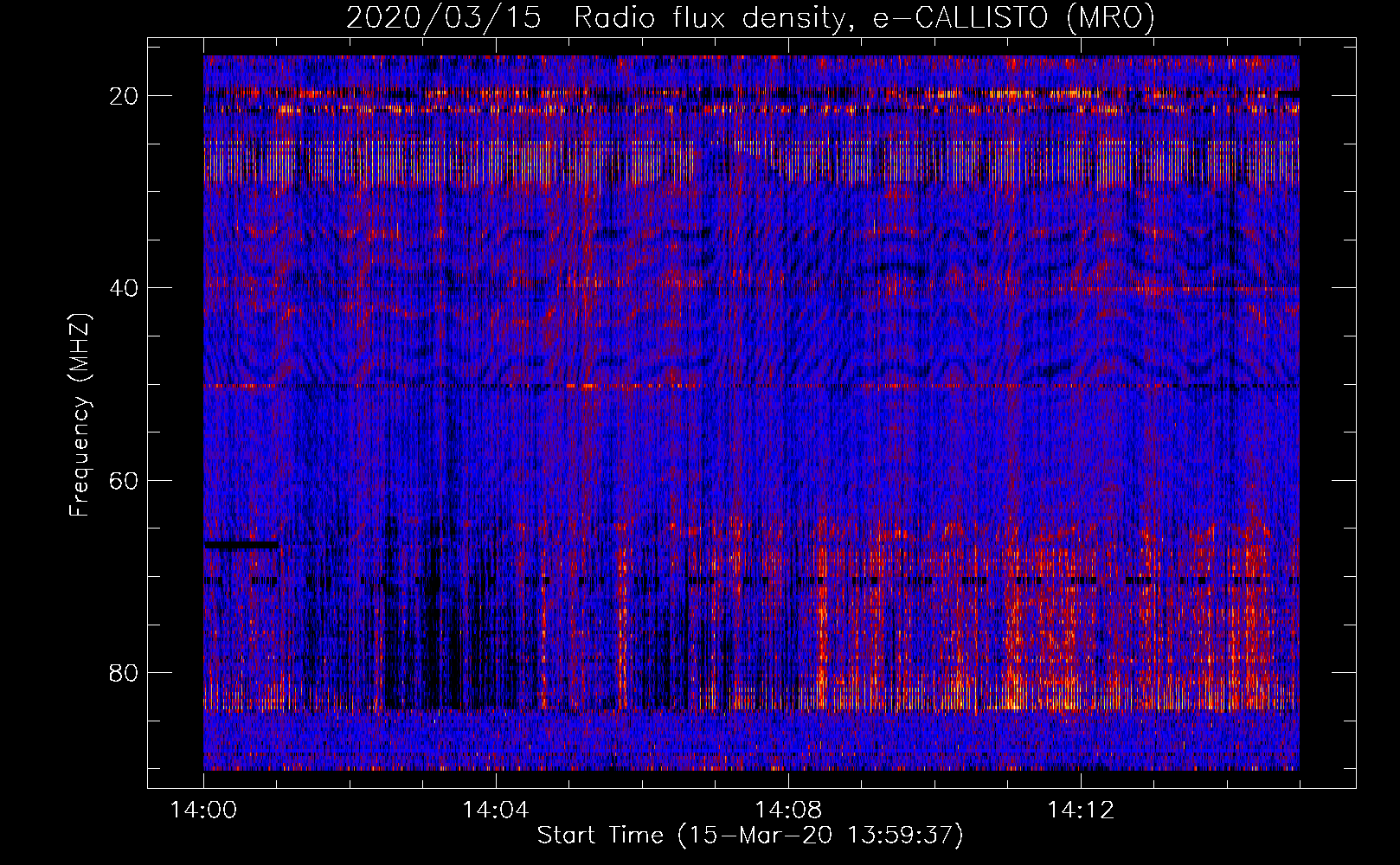Click the 14:08 time tick label
Image resolution: width=1400 pixels, height=865 pixels.
(x=787, y=810)
